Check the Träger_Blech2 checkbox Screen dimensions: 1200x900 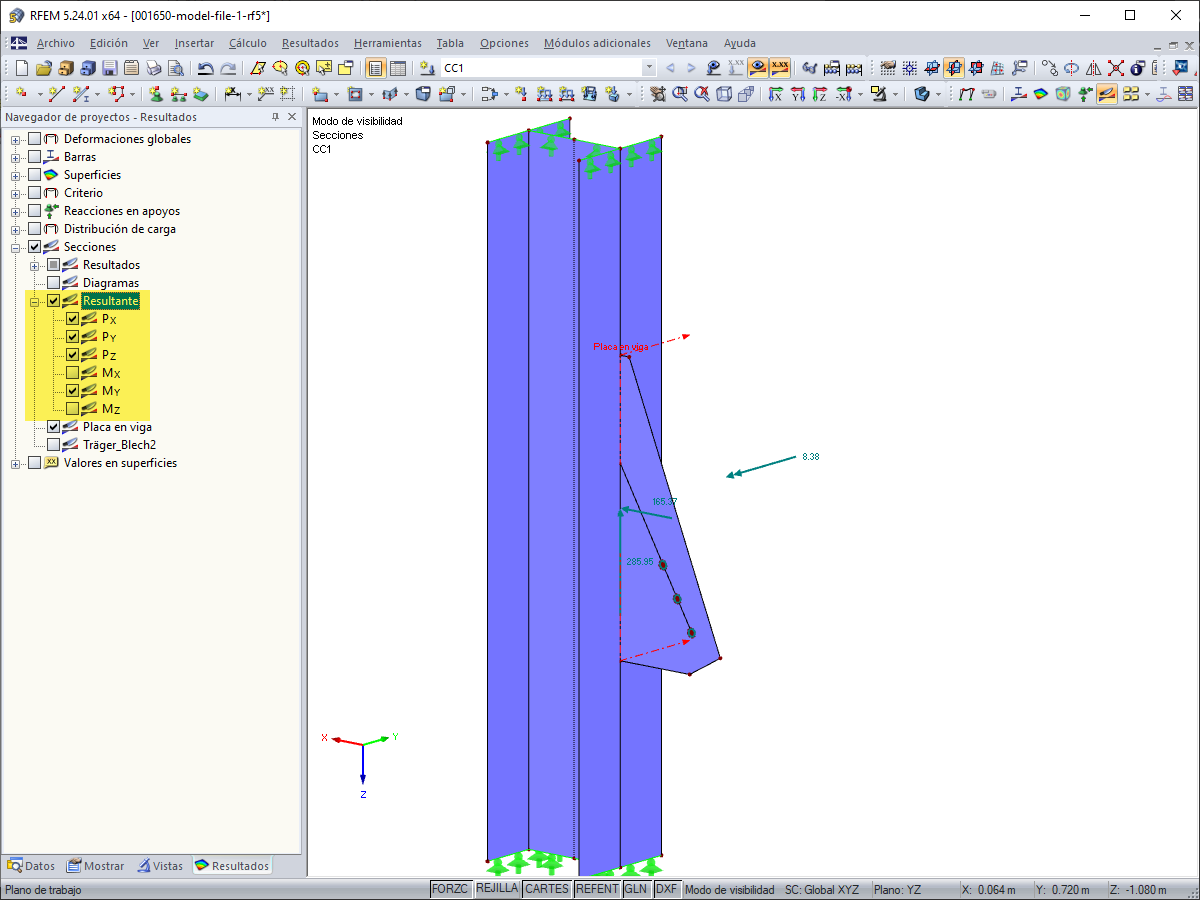tap(54, 445)
